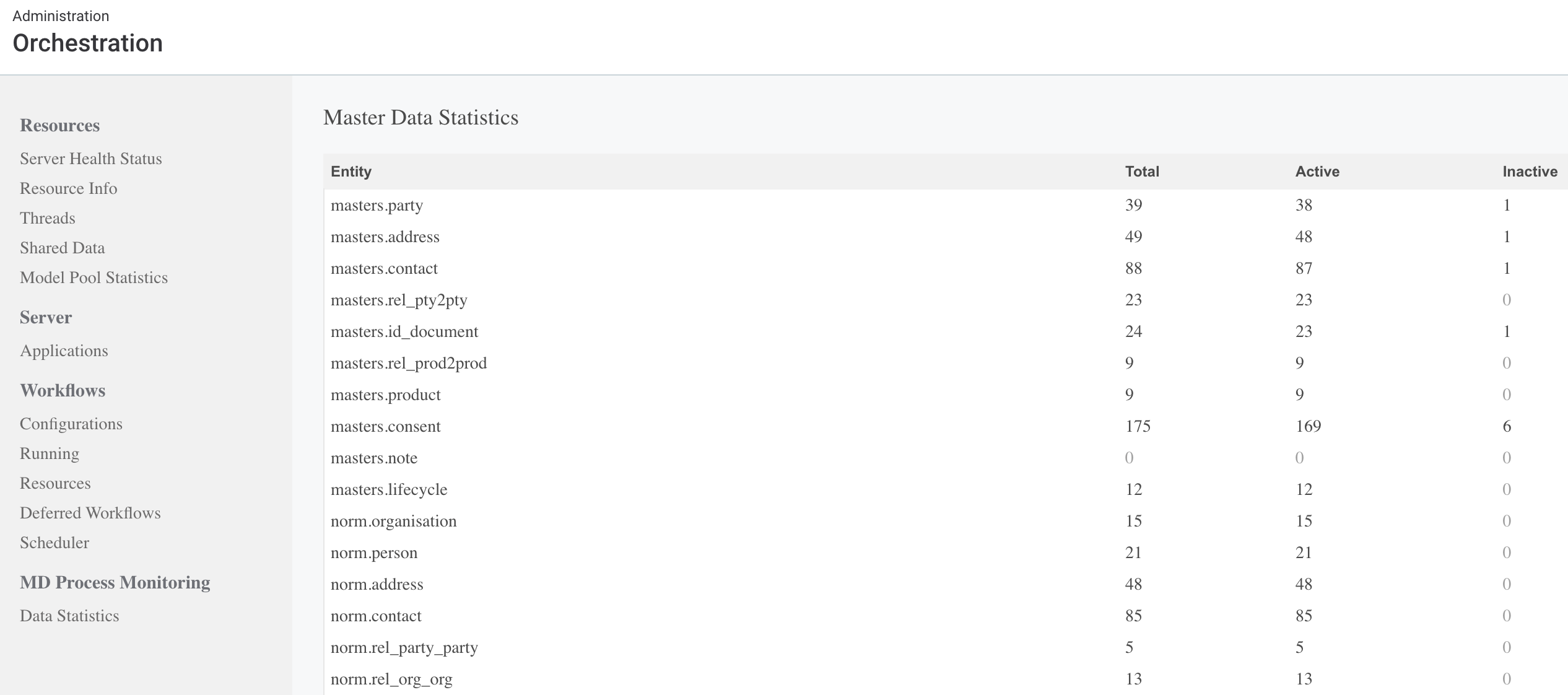The width and height of the screenshot is (1568, 695).
Task: Open the Applications page under Server
Action: click(x=64, y=351)
